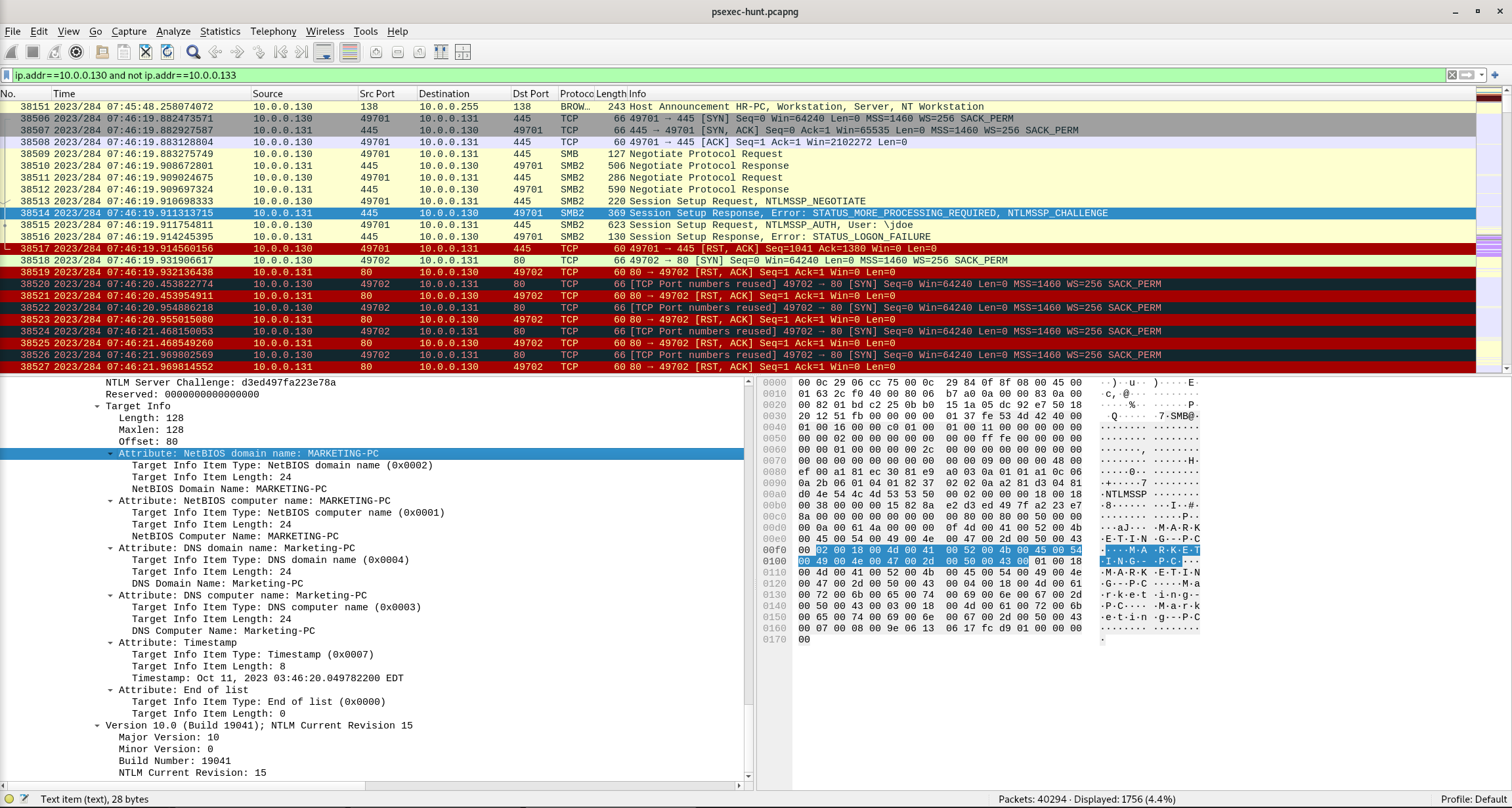This screenshot has width=1512, height=808.
Task: Sort by Info column header
Action: tap(1050, 94)
